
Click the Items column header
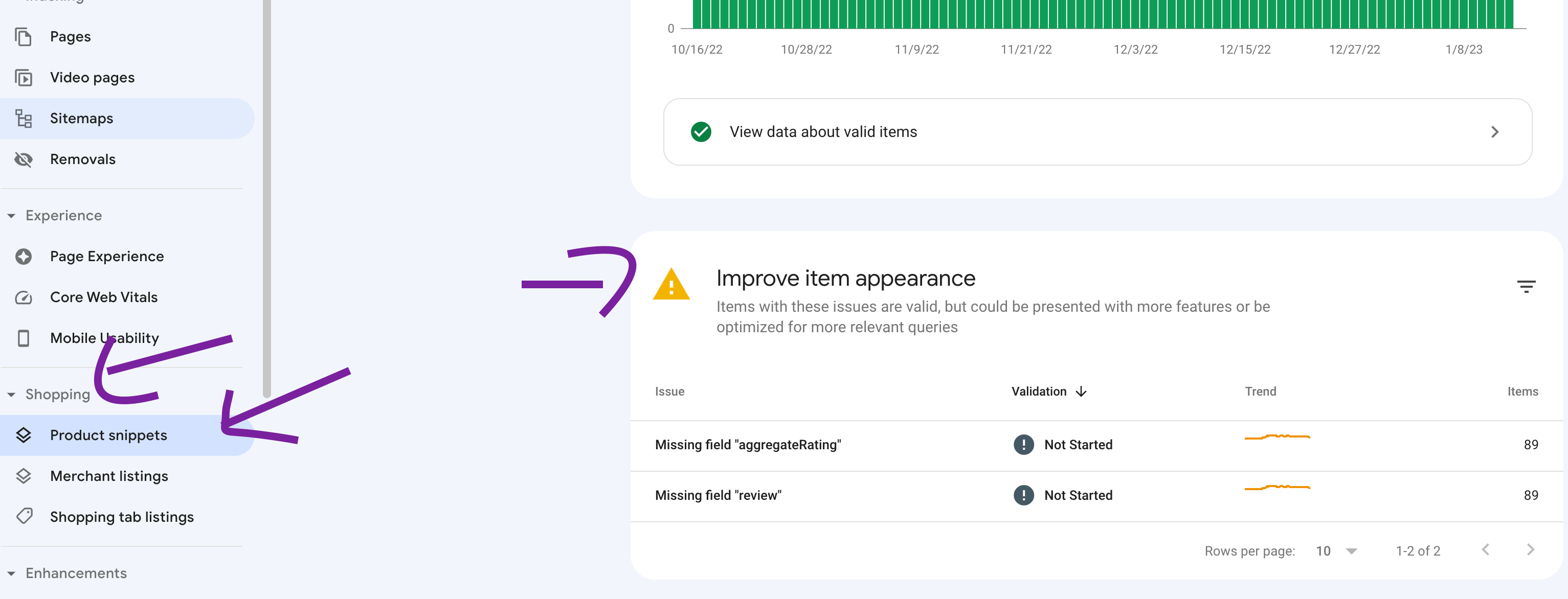coord(1522,391)
